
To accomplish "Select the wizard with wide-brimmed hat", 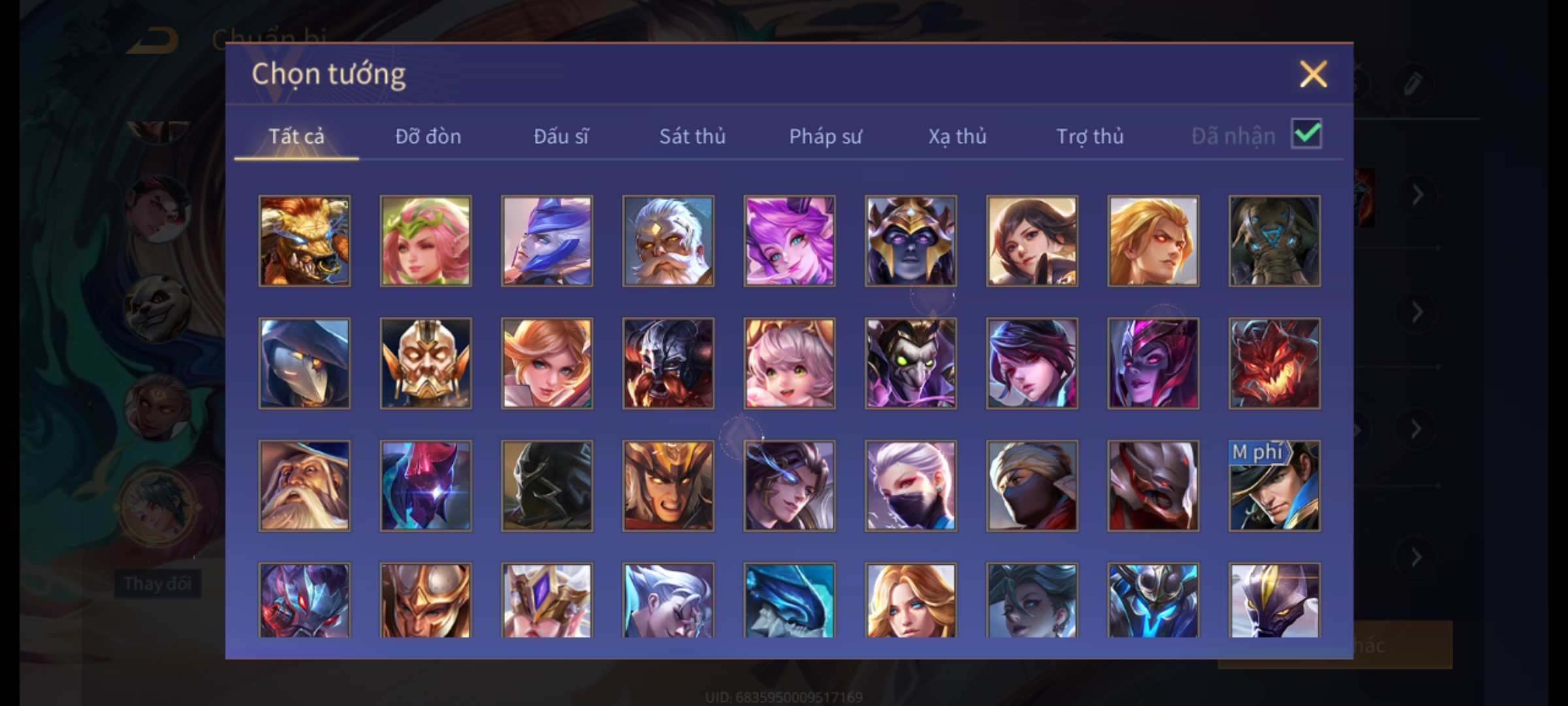I will pyautogui.click(x=304, y=486).
